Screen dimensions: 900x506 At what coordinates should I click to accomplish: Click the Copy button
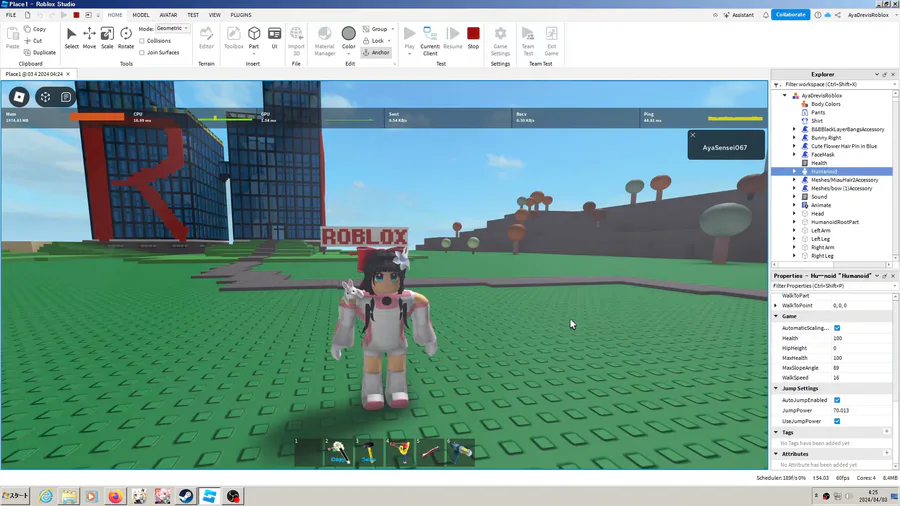[x=35, y=29]
